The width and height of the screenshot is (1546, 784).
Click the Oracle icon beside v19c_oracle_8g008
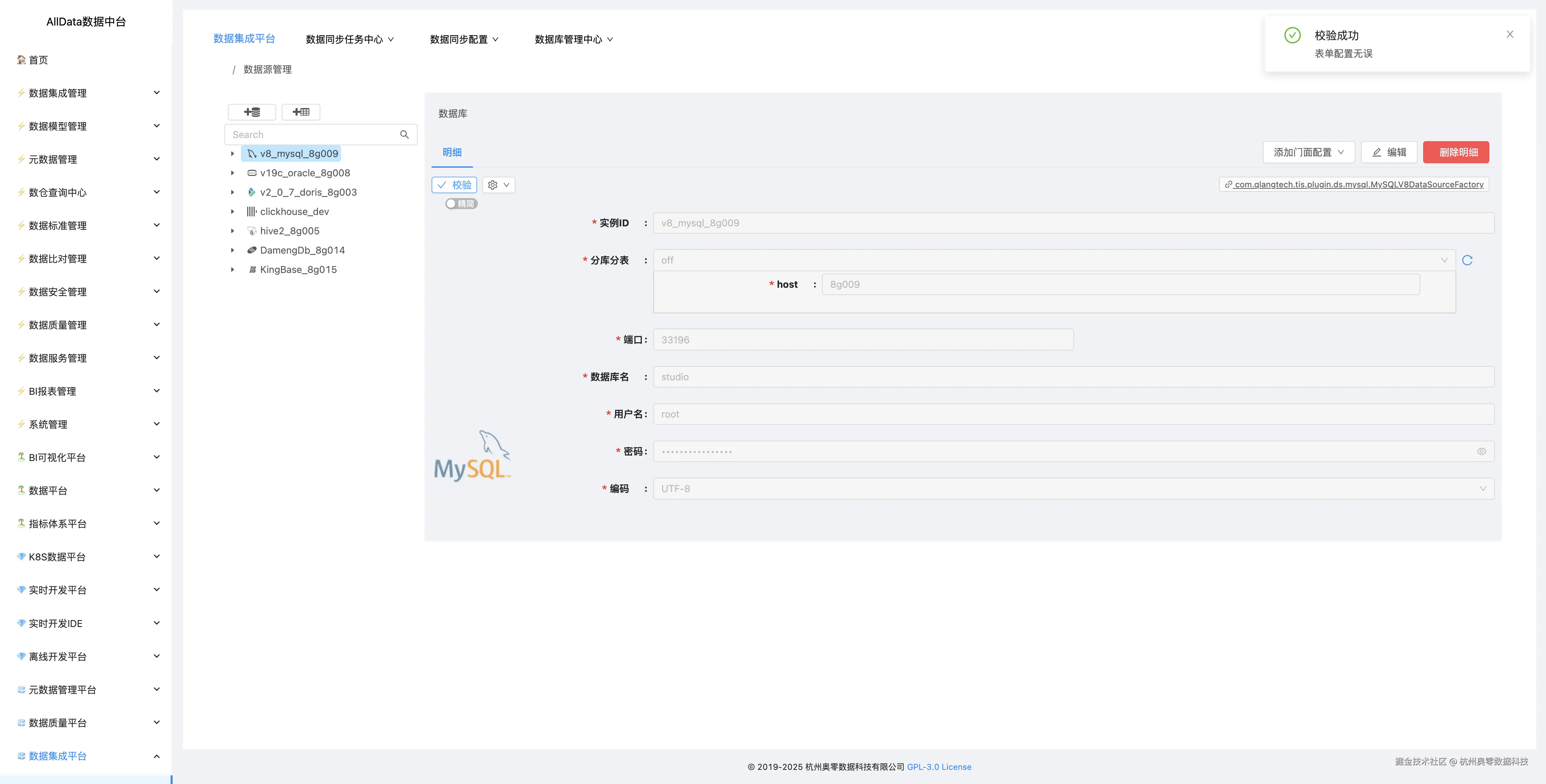click(251, 173)
